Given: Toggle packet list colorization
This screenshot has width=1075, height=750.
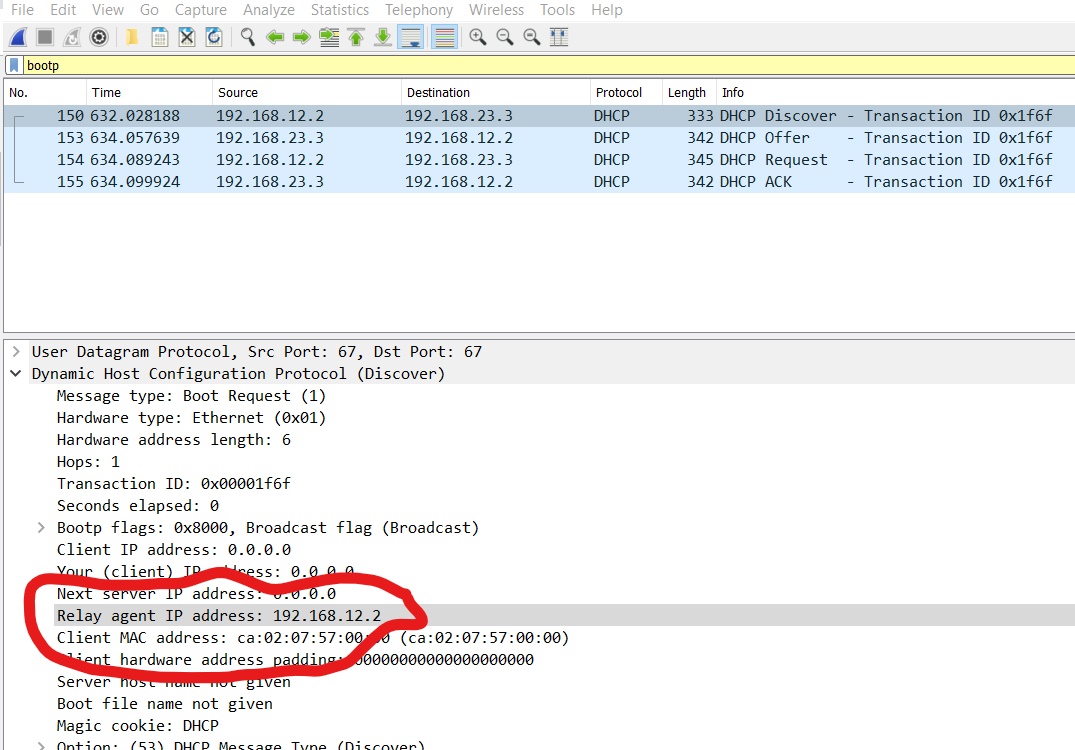Looking at the screenshot, I should pos(443,36).
